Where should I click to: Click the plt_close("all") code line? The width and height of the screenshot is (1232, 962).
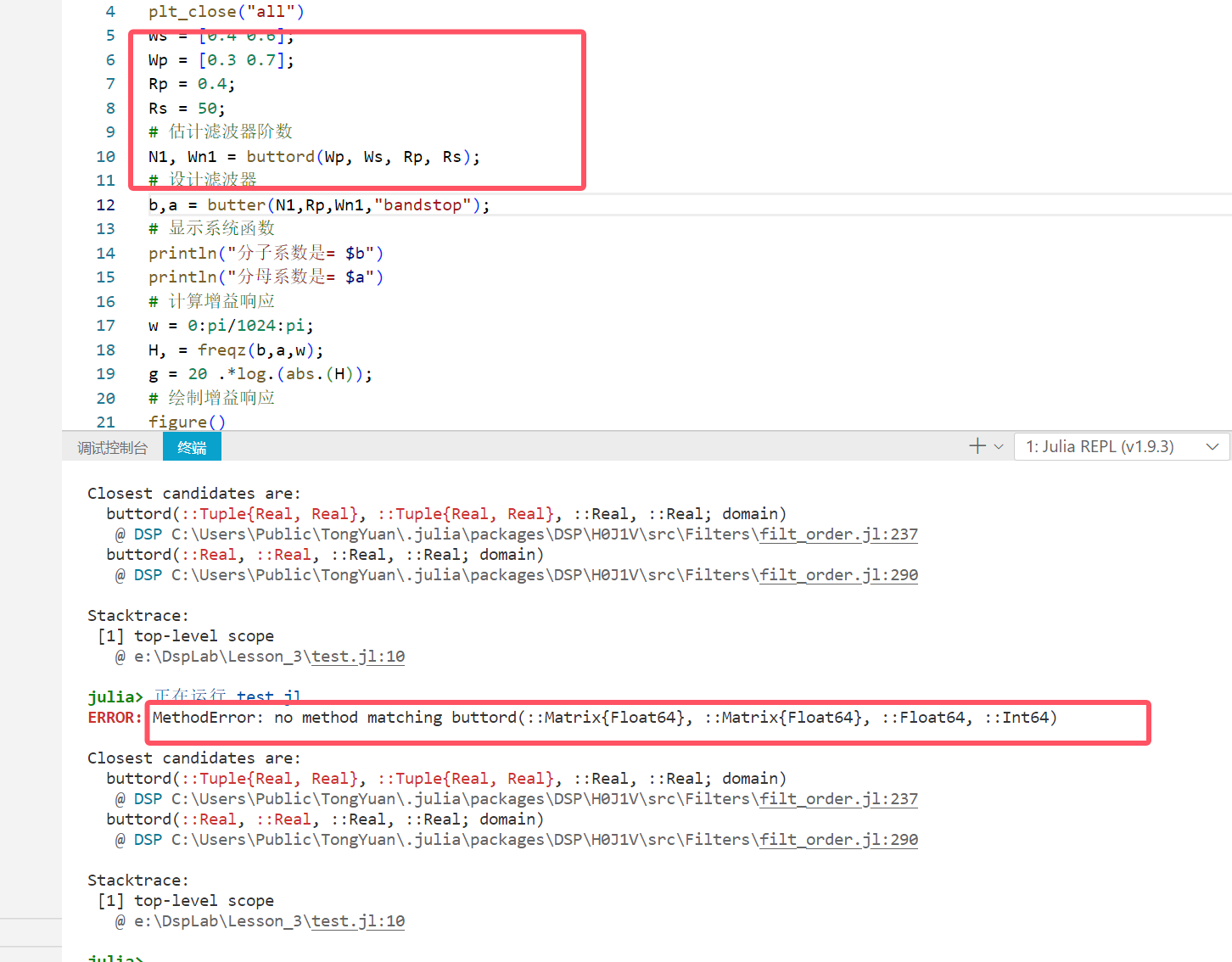point(227,12)
